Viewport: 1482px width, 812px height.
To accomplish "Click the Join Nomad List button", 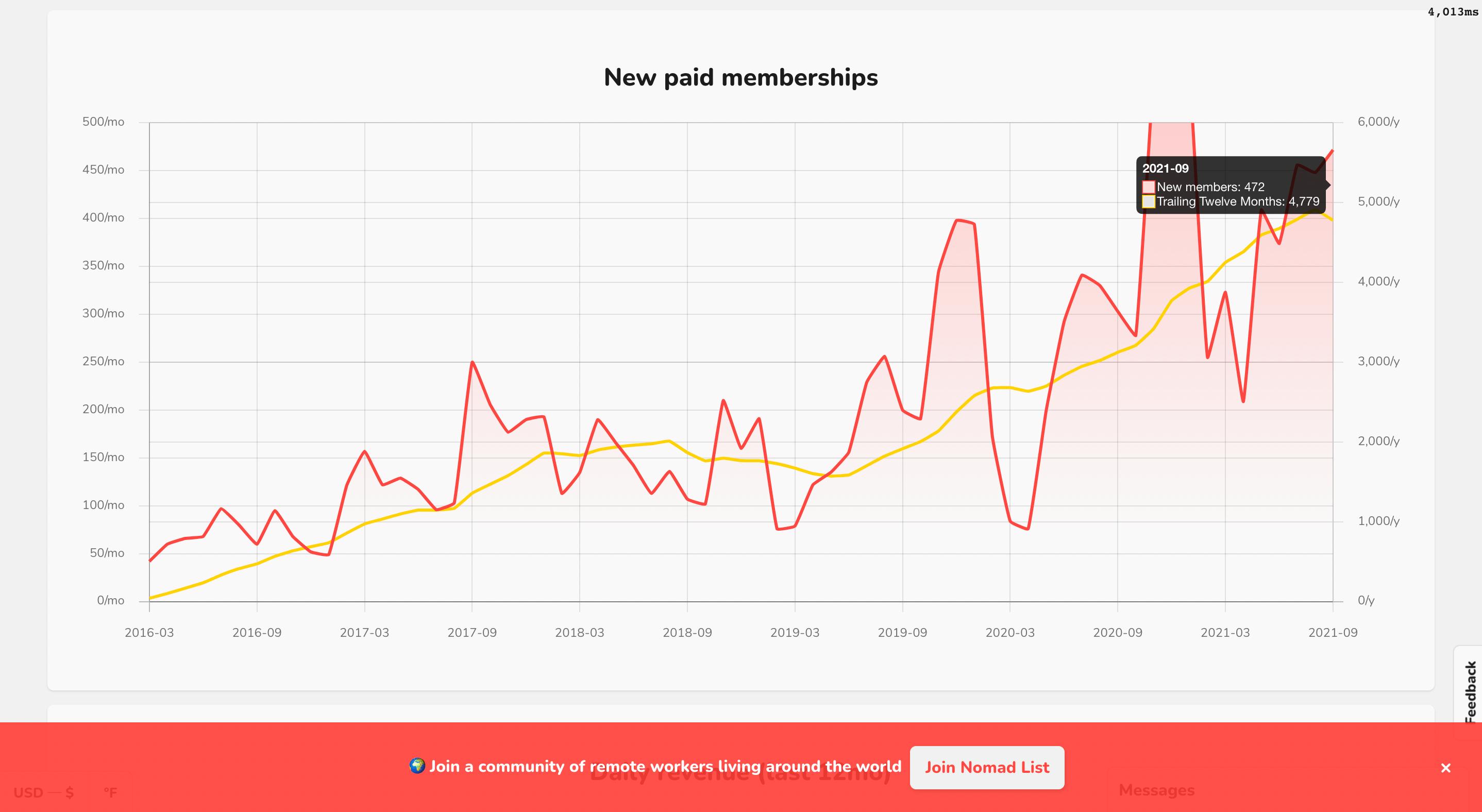I will (x=987, y=768).
